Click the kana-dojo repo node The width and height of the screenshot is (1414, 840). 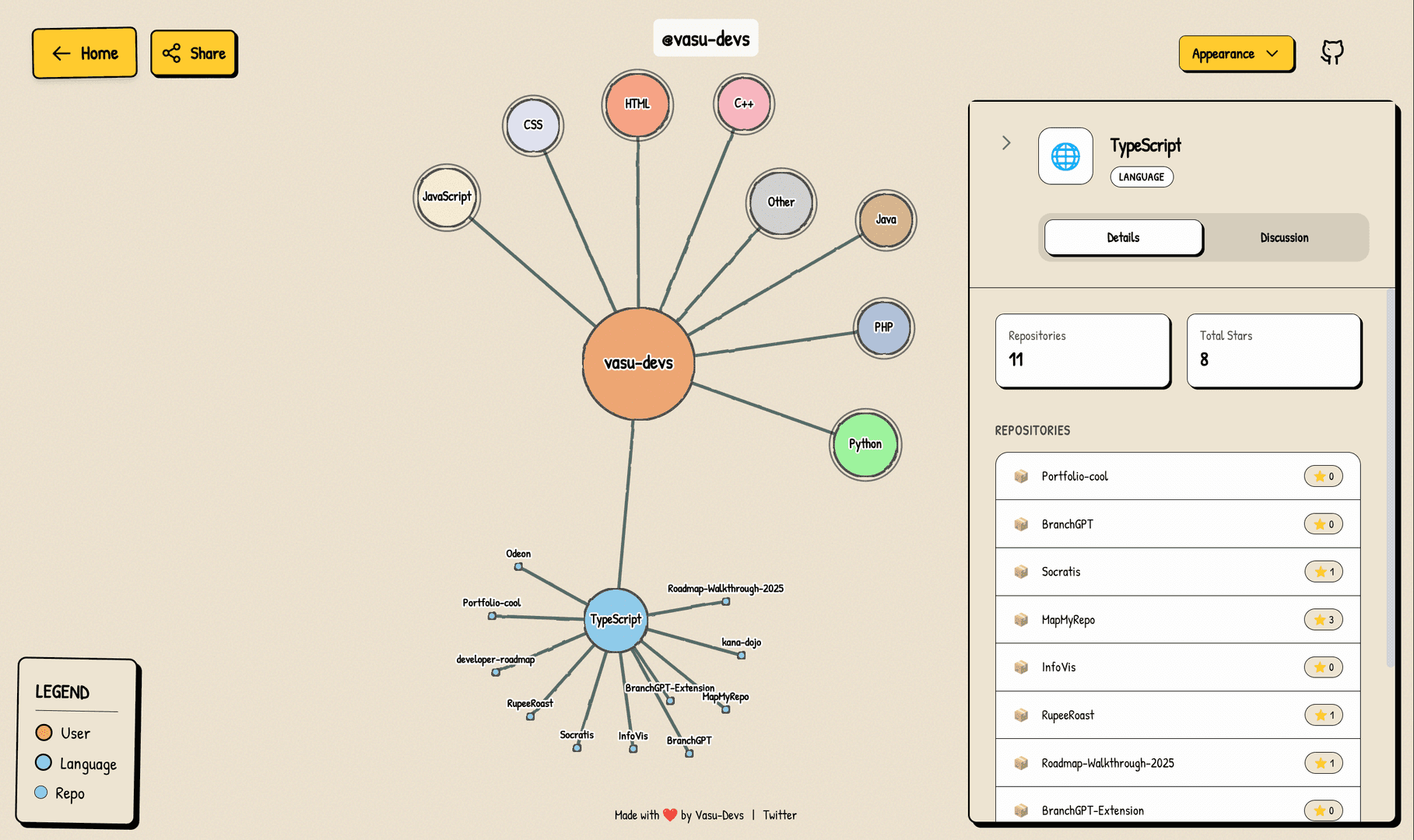741,655
